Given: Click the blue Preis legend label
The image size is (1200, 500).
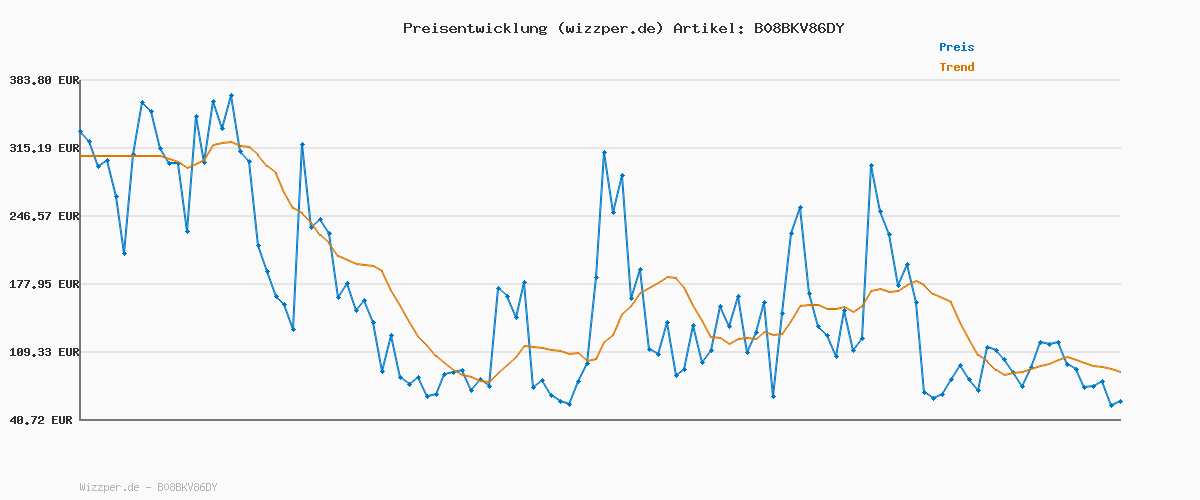Looking at the screenshot, I should 956,47.
